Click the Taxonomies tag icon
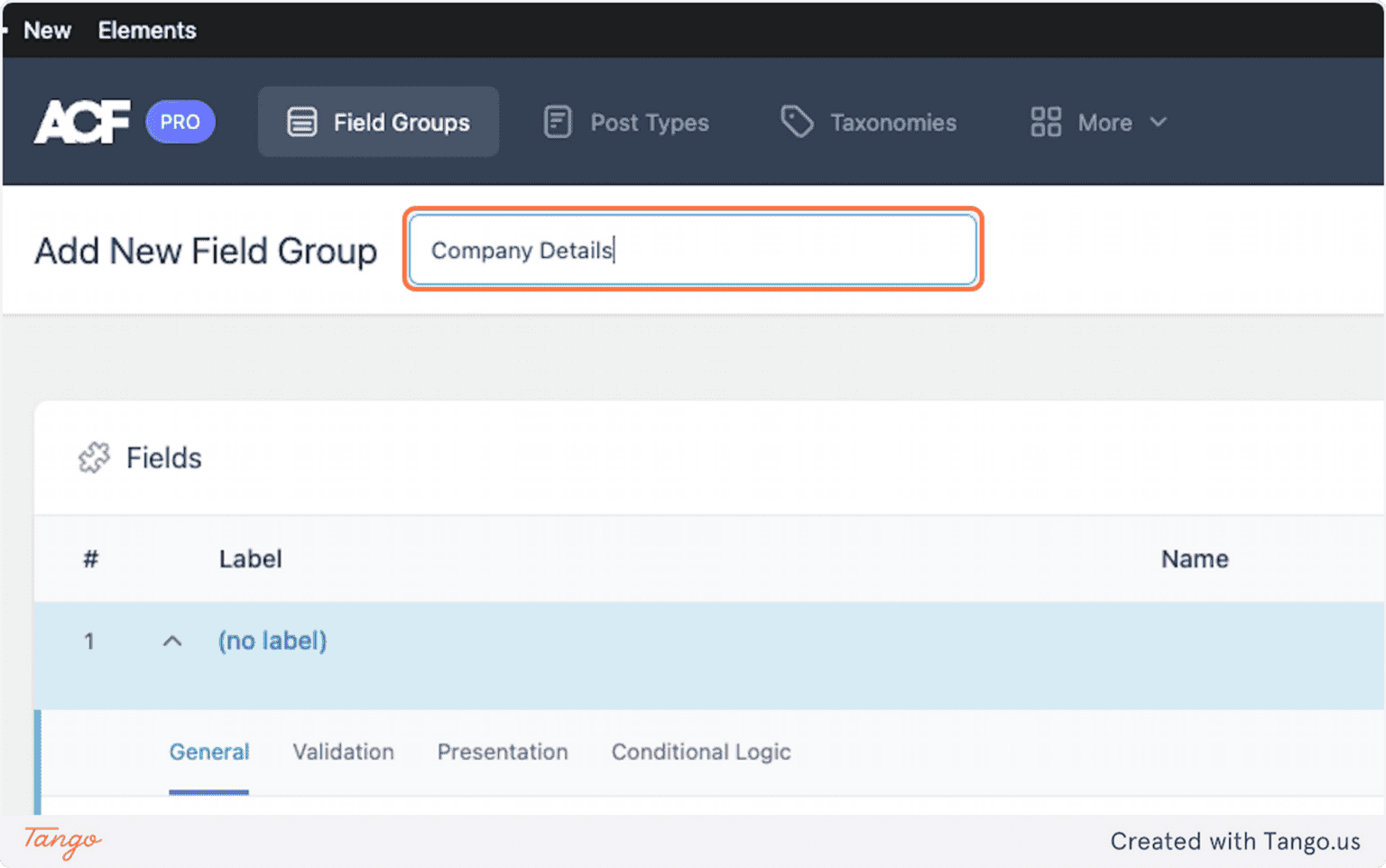 [796, 122]
